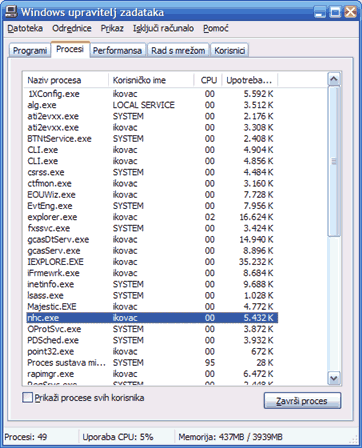Select the inetinfo.exe process
This screenshot has height=448, width=362.
pos(151,284)
